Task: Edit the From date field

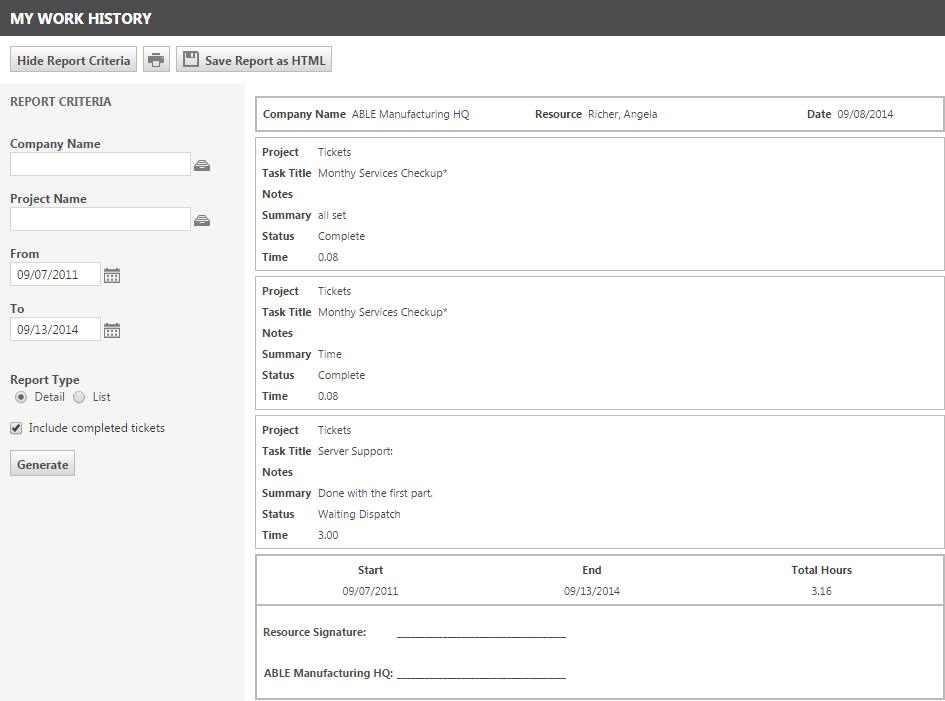Action: click(55, 274)
